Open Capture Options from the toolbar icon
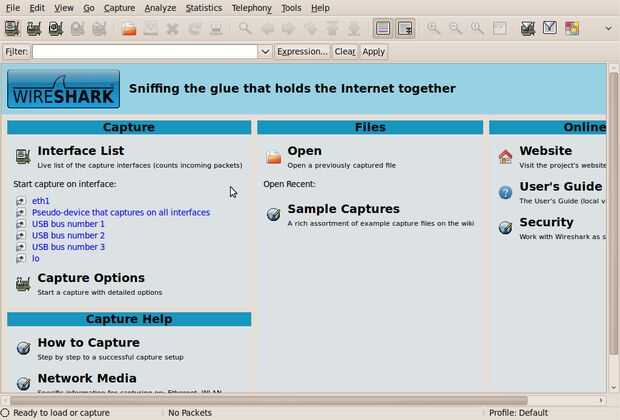 tap(34, 28)
